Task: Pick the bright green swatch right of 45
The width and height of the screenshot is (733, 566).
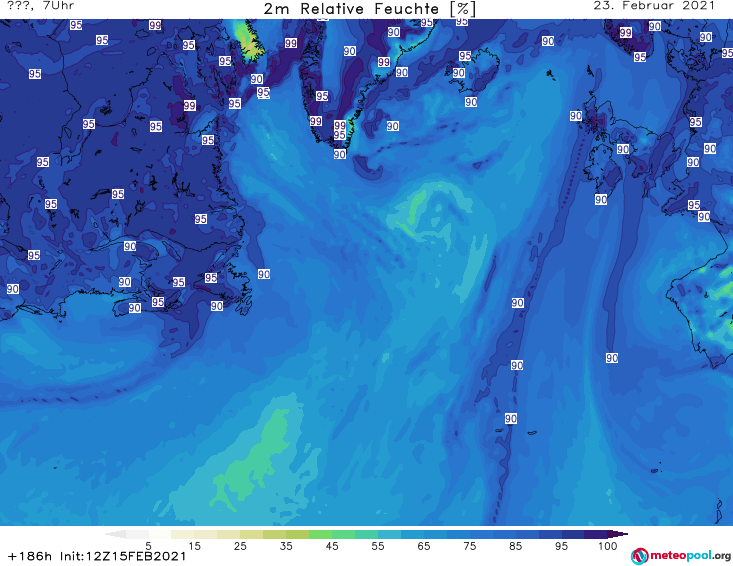Action: 344,534
